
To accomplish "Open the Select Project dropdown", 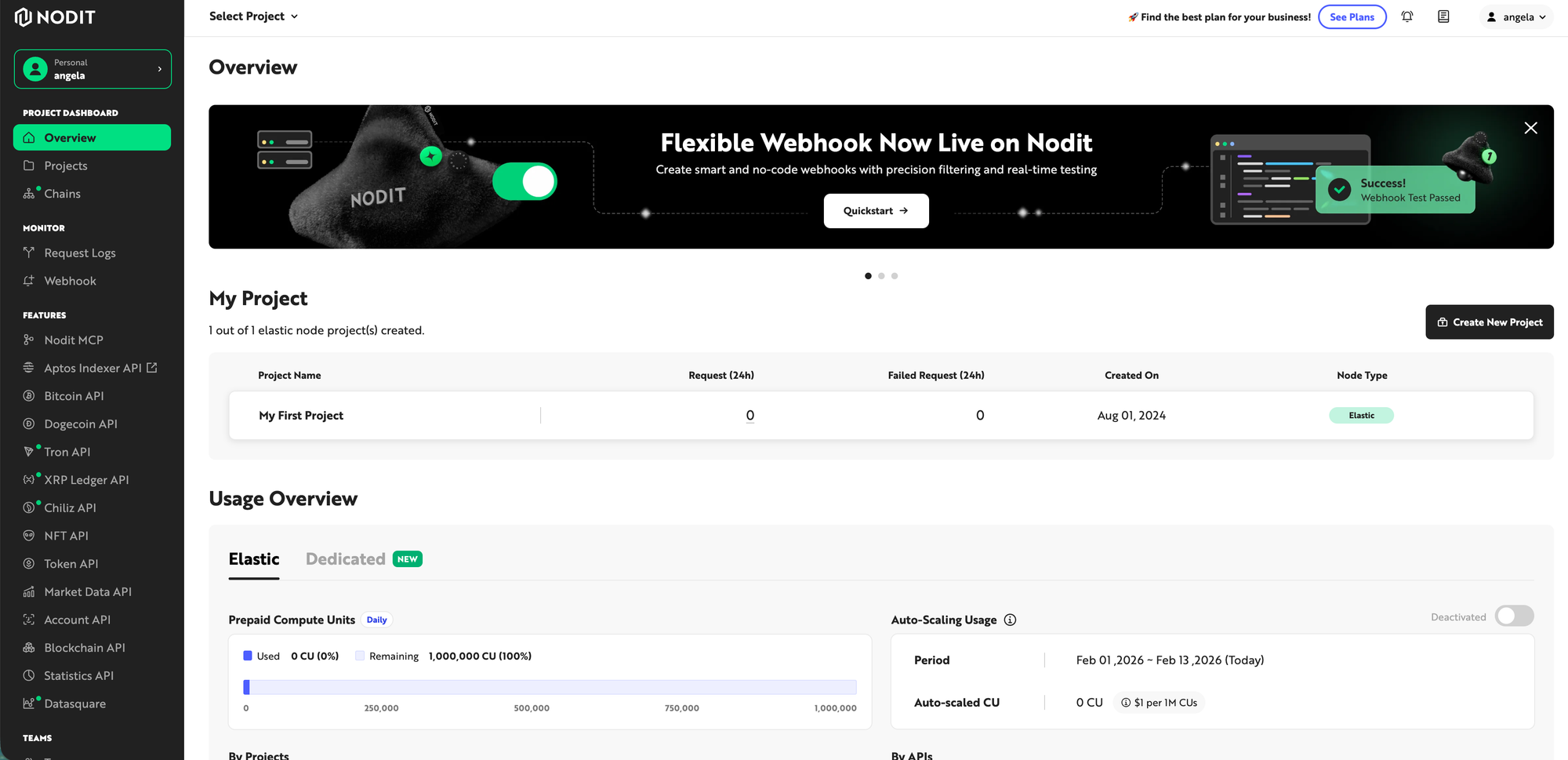I will pyautogui.click(x=253, y=16).
